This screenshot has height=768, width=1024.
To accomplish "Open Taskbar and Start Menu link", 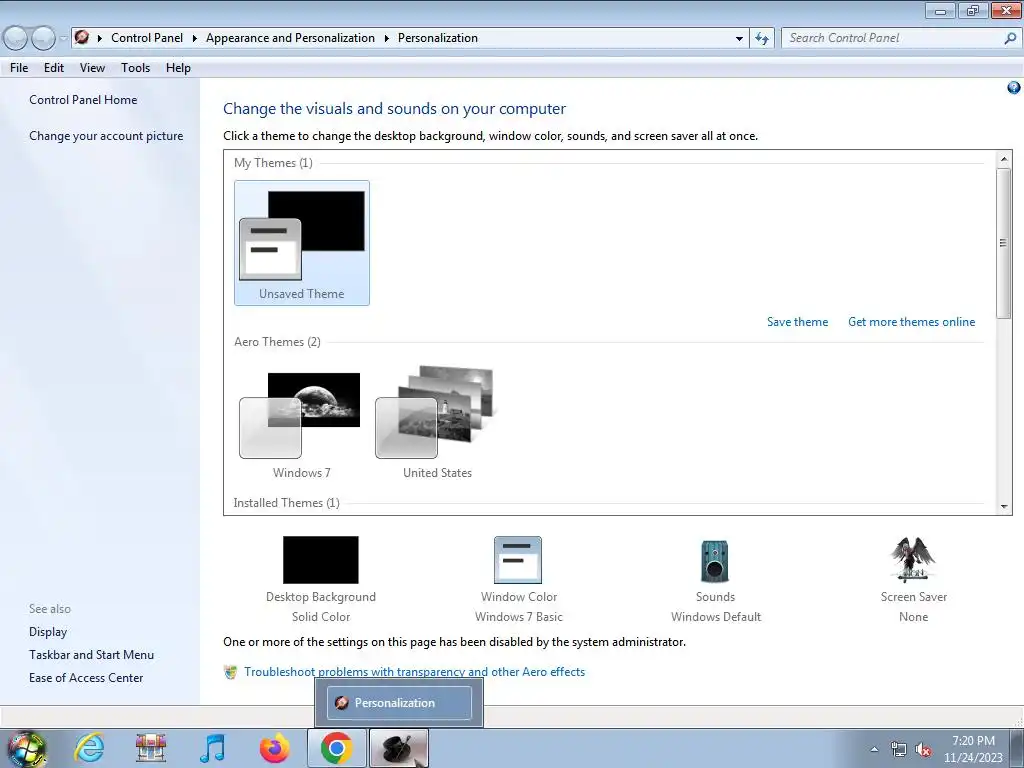I will (x=91, y=655).
